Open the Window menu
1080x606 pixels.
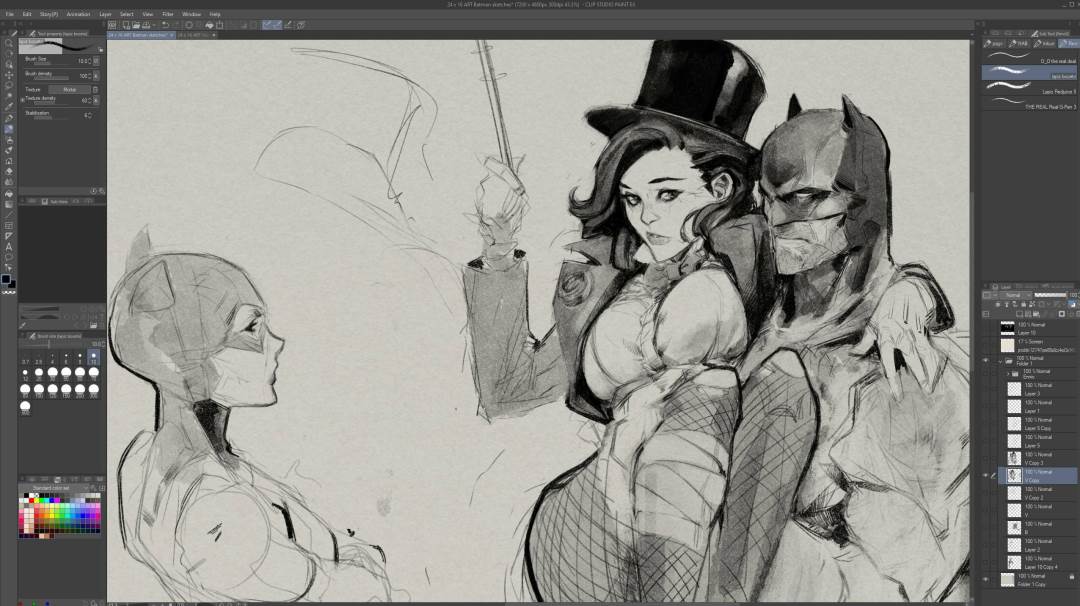click(x=191, y=14)
